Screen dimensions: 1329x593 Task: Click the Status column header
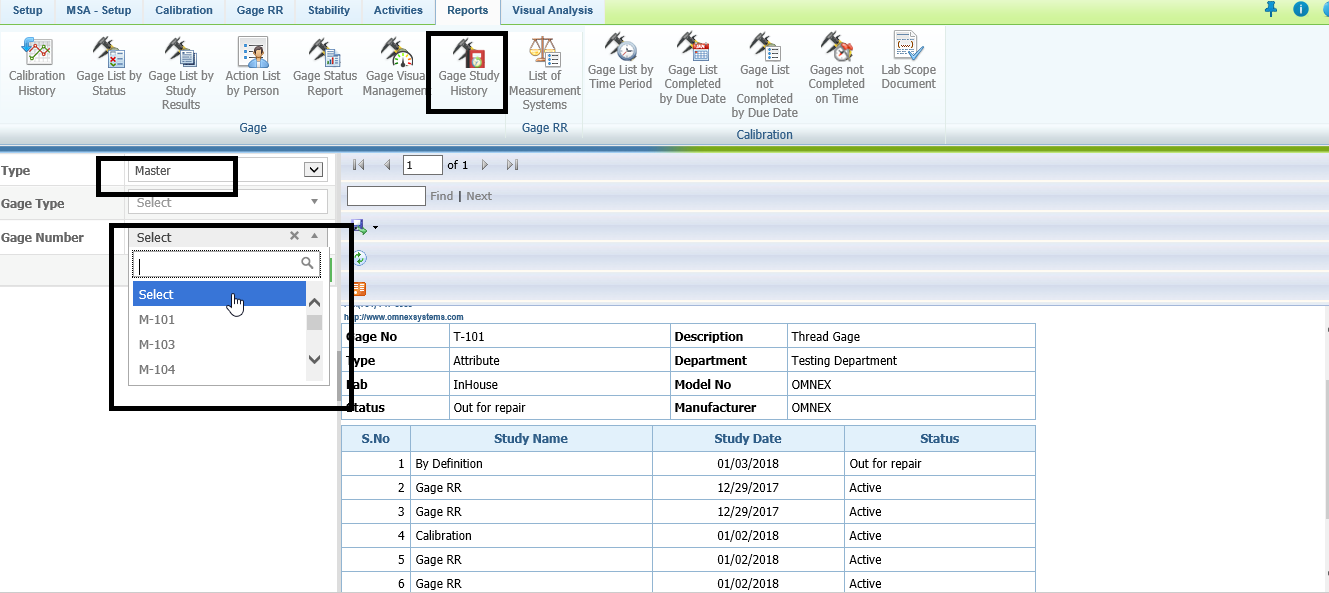[x=940, y=439]
